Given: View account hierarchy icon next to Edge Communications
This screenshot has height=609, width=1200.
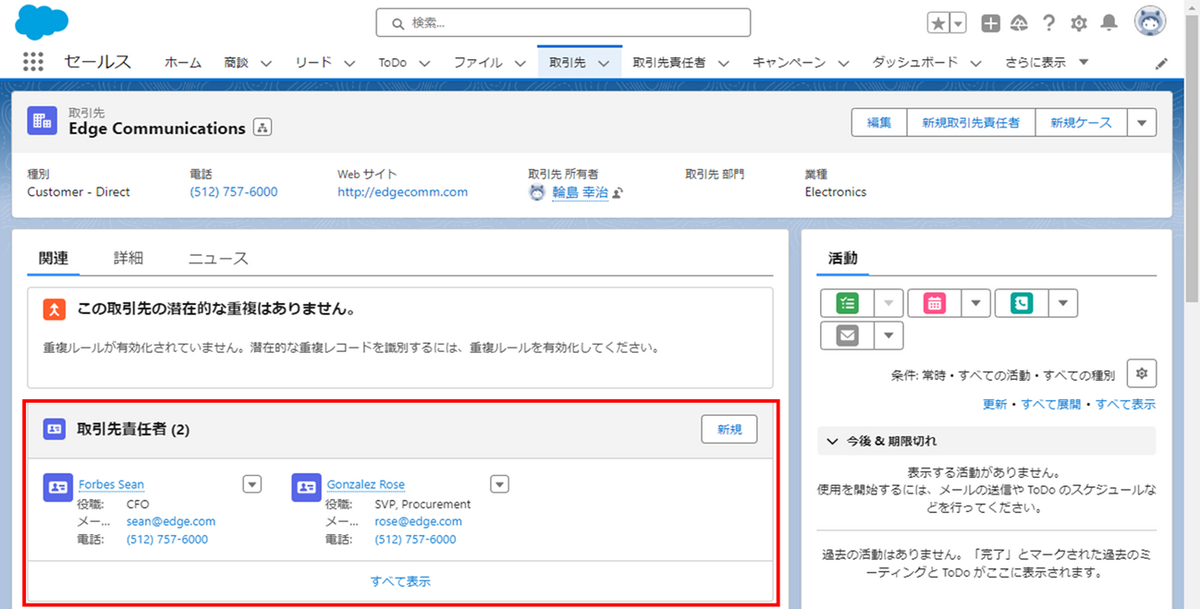Looking at the screenshot, I should tap(262, 128).
